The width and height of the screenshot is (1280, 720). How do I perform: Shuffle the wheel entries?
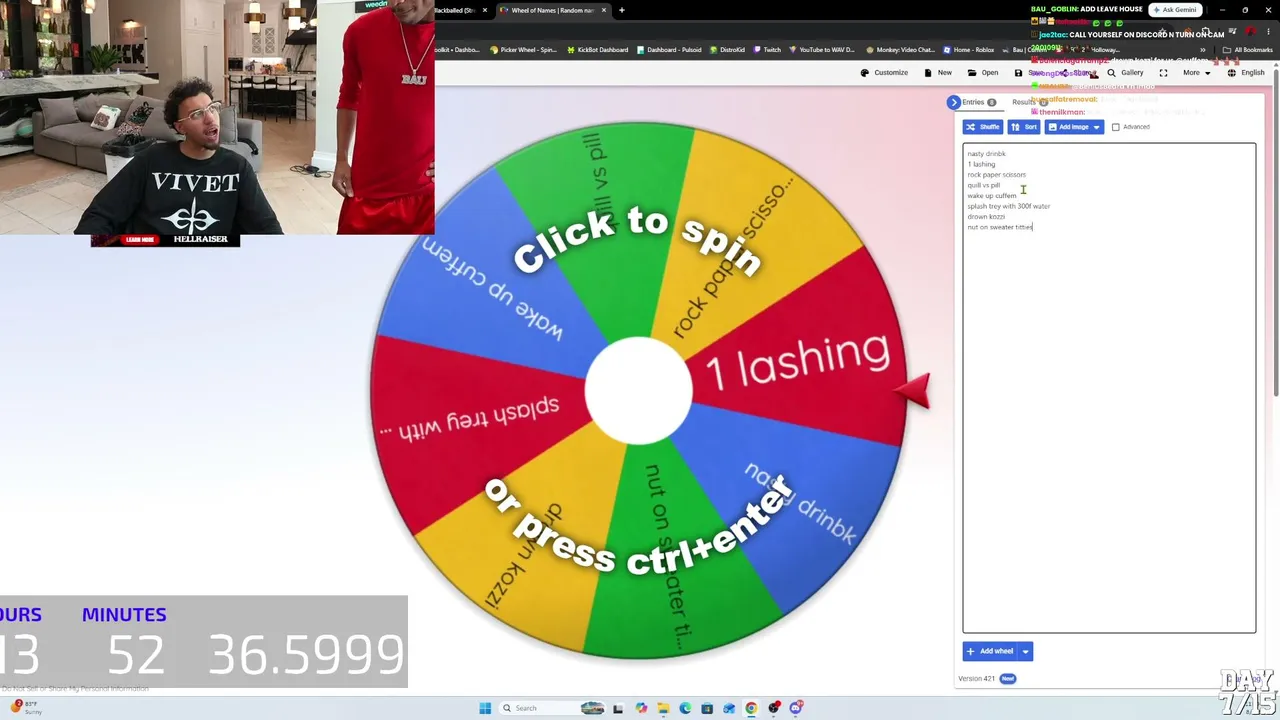982,127
